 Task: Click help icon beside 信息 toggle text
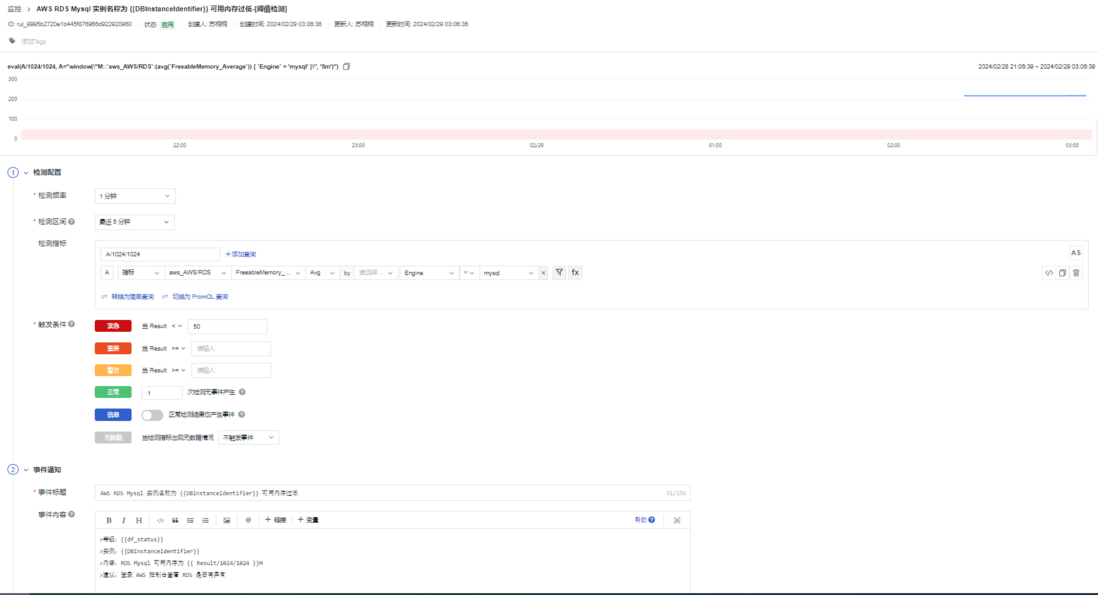[242, 414]
